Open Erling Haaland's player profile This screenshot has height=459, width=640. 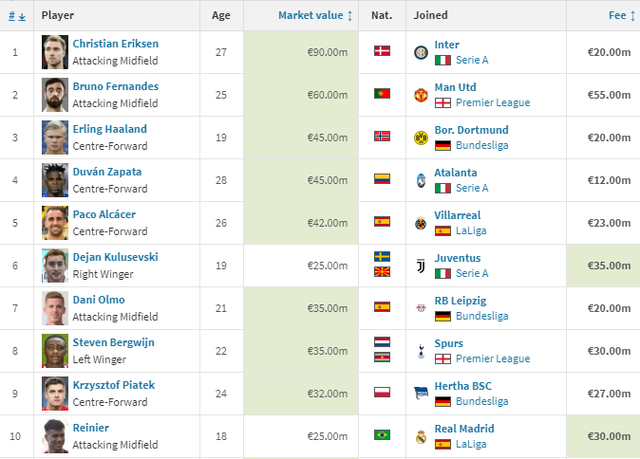coord(109,129)
